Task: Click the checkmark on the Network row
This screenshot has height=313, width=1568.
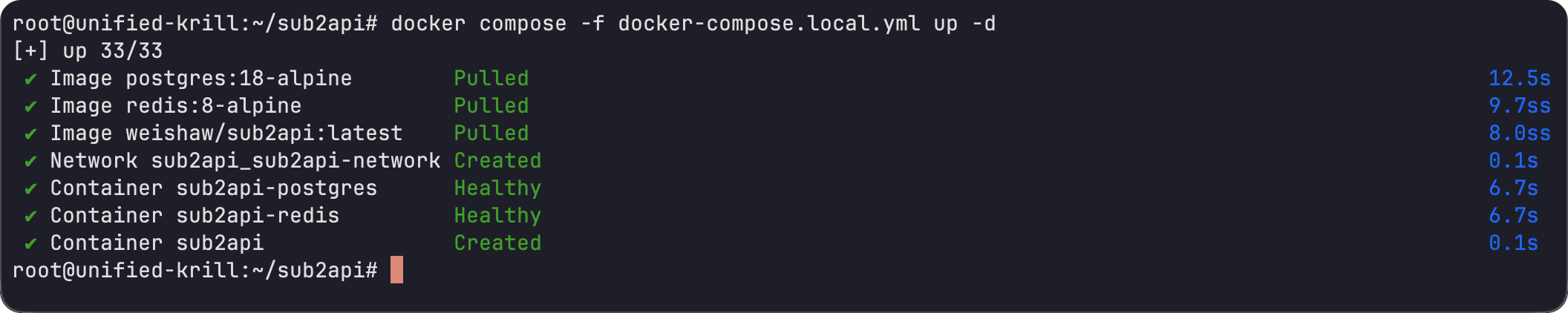Action: (x=30, y=162)
